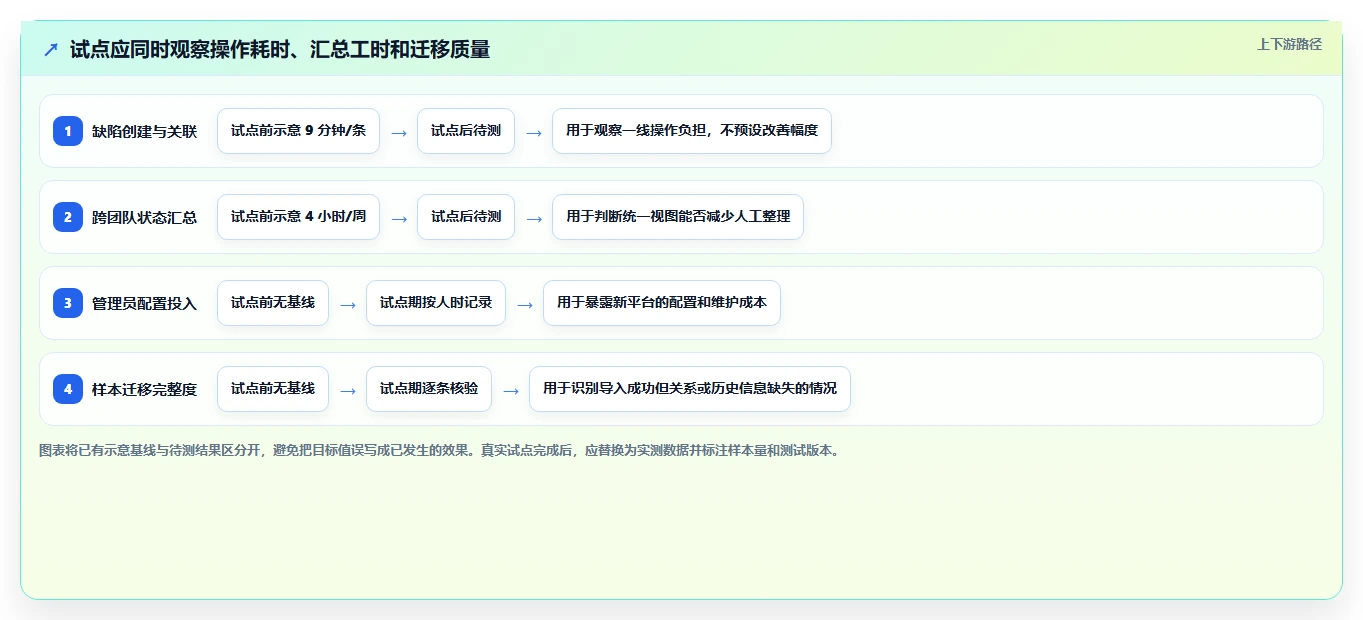
Task: Click 试点后待测 in the 跨团队状态汇总 row
Action: tap(466, 217)
